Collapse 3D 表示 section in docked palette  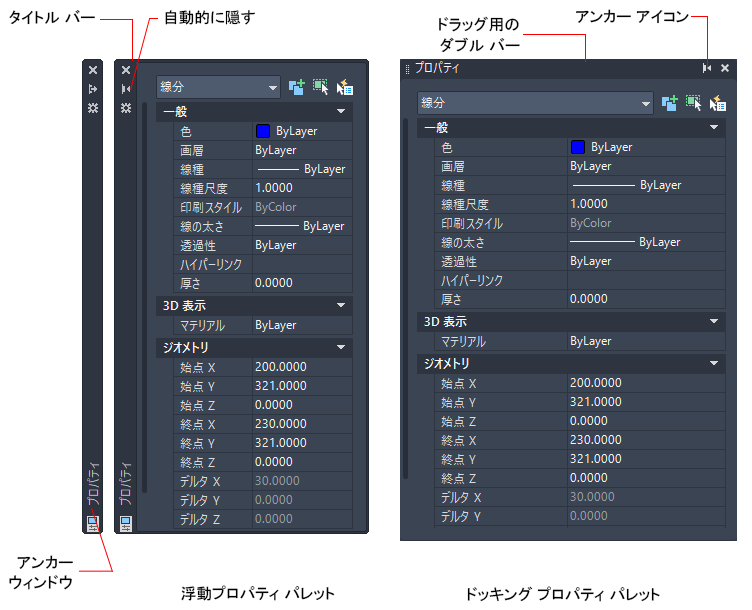click(x=714, y=321)
